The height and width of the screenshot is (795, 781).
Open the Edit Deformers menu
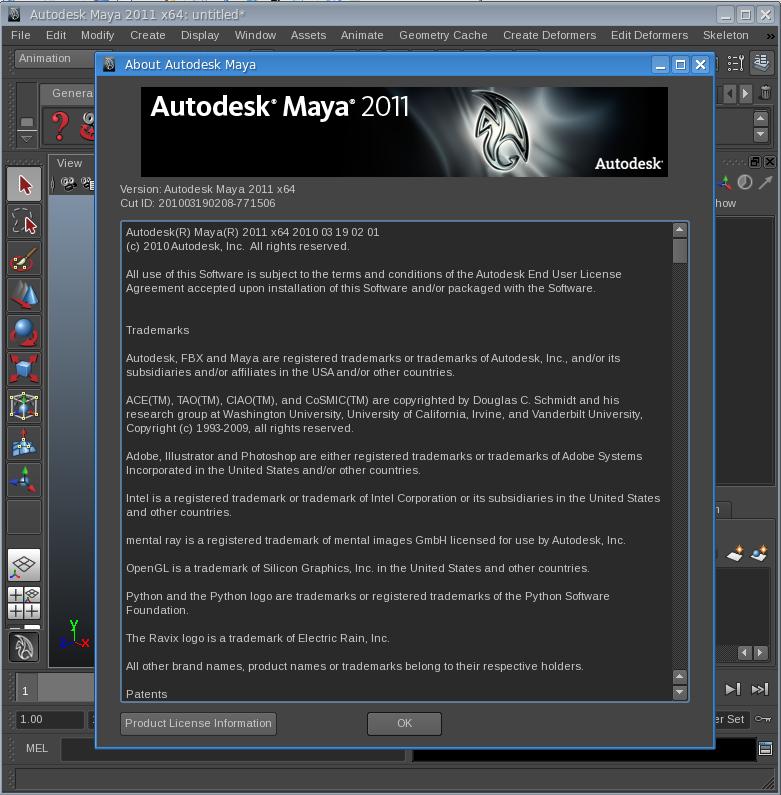click(649, 35)
